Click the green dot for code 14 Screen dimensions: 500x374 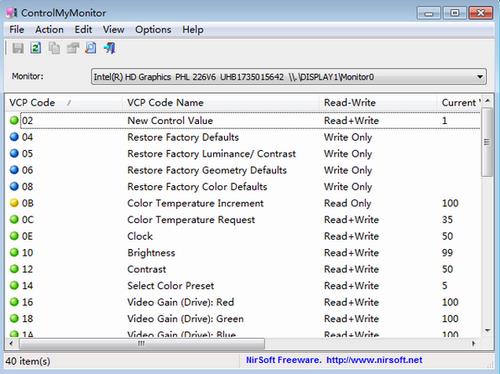(14, 285)
